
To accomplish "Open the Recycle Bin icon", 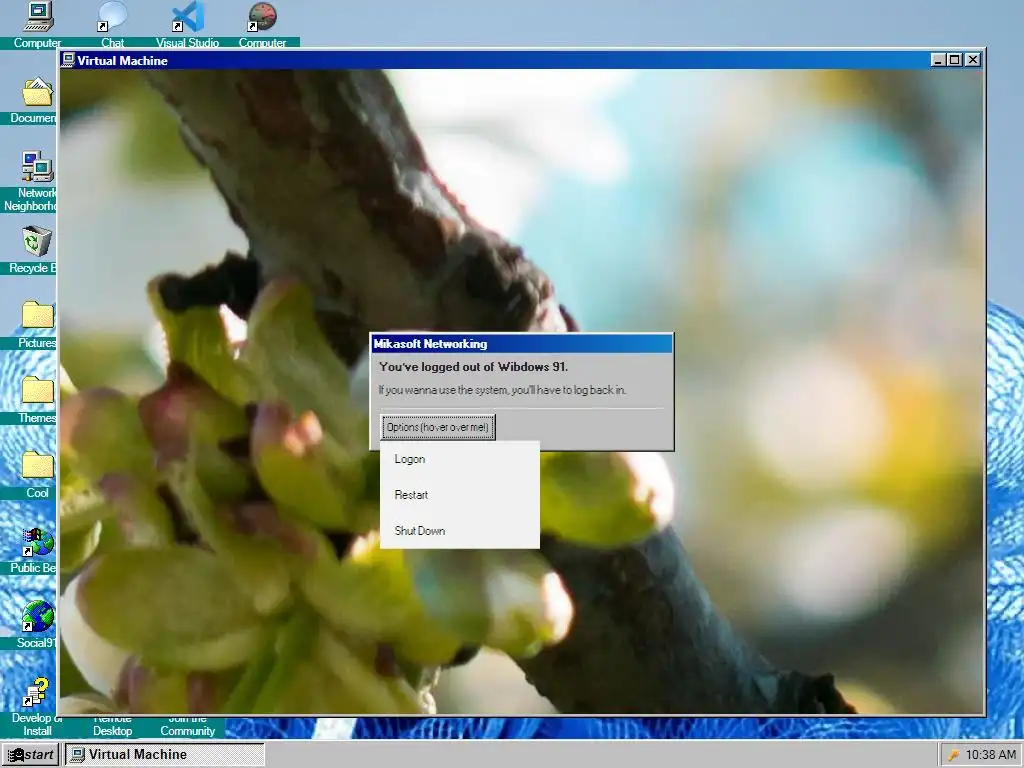I will (37, 242).
